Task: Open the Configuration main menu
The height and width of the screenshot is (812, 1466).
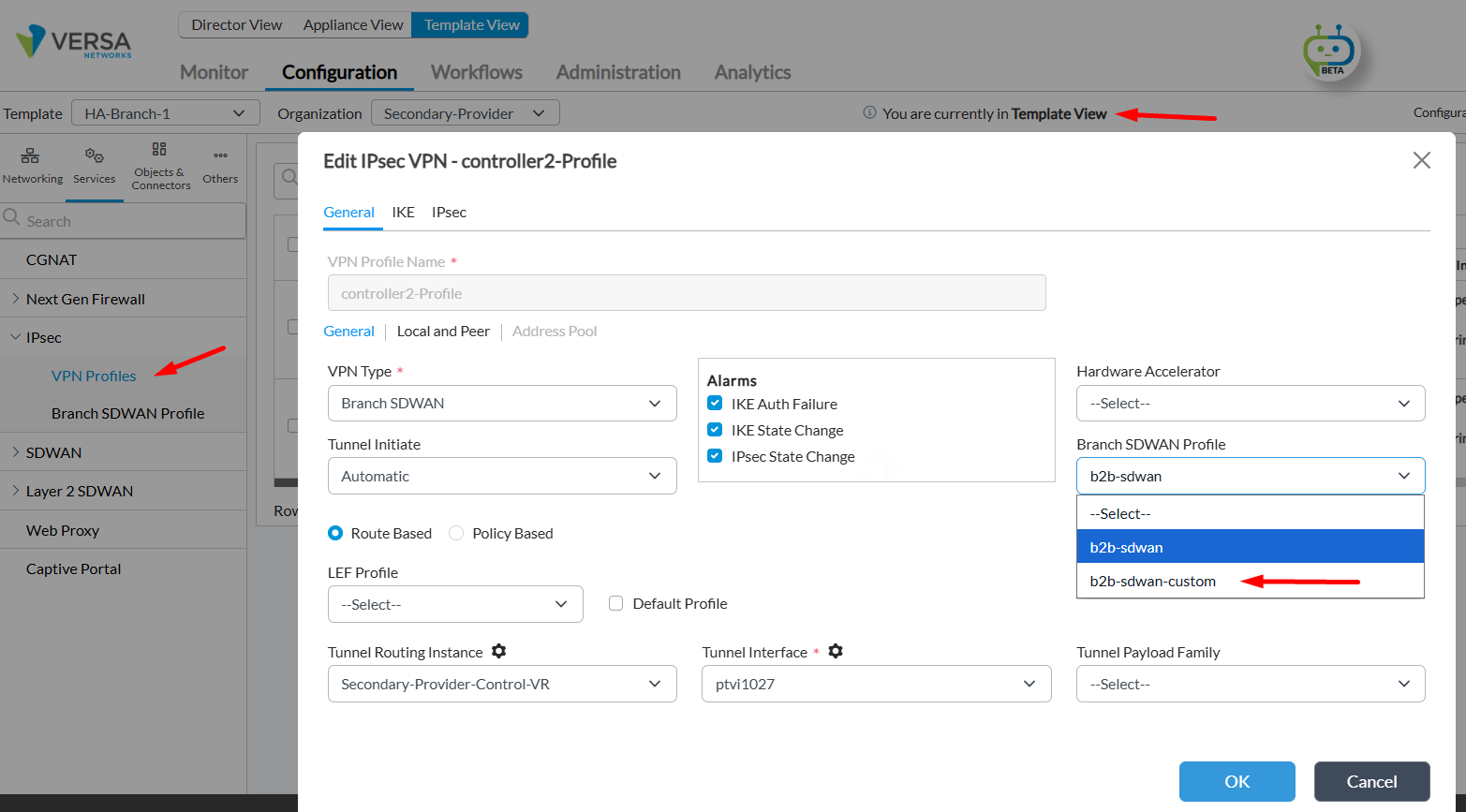Action: [x=339, y=72]
